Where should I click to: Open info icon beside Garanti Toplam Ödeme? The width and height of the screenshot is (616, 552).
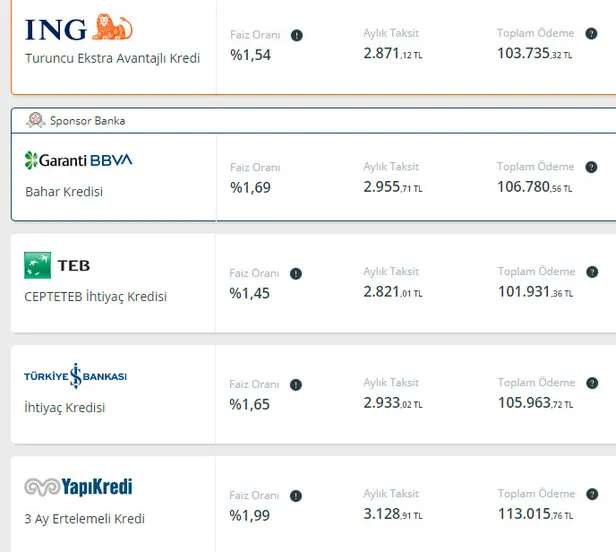click(591, 167)
